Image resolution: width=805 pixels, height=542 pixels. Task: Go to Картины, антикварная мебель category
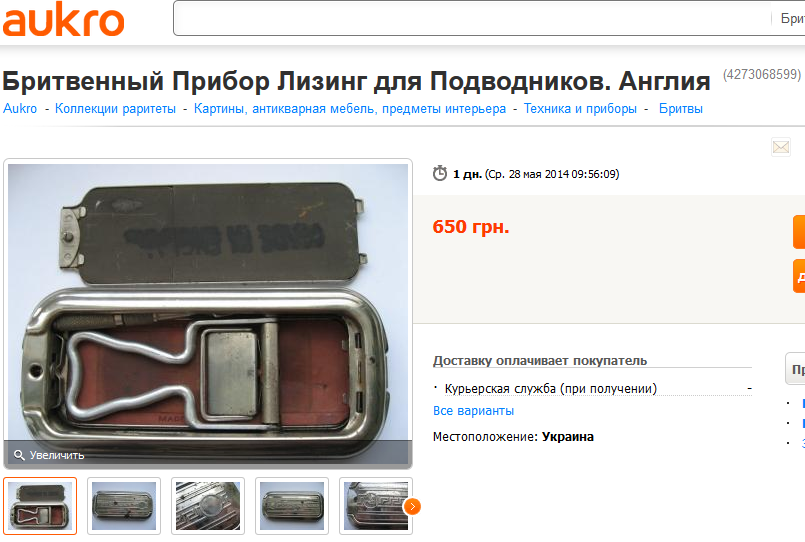pyautogui.click(x=350, y=109)
